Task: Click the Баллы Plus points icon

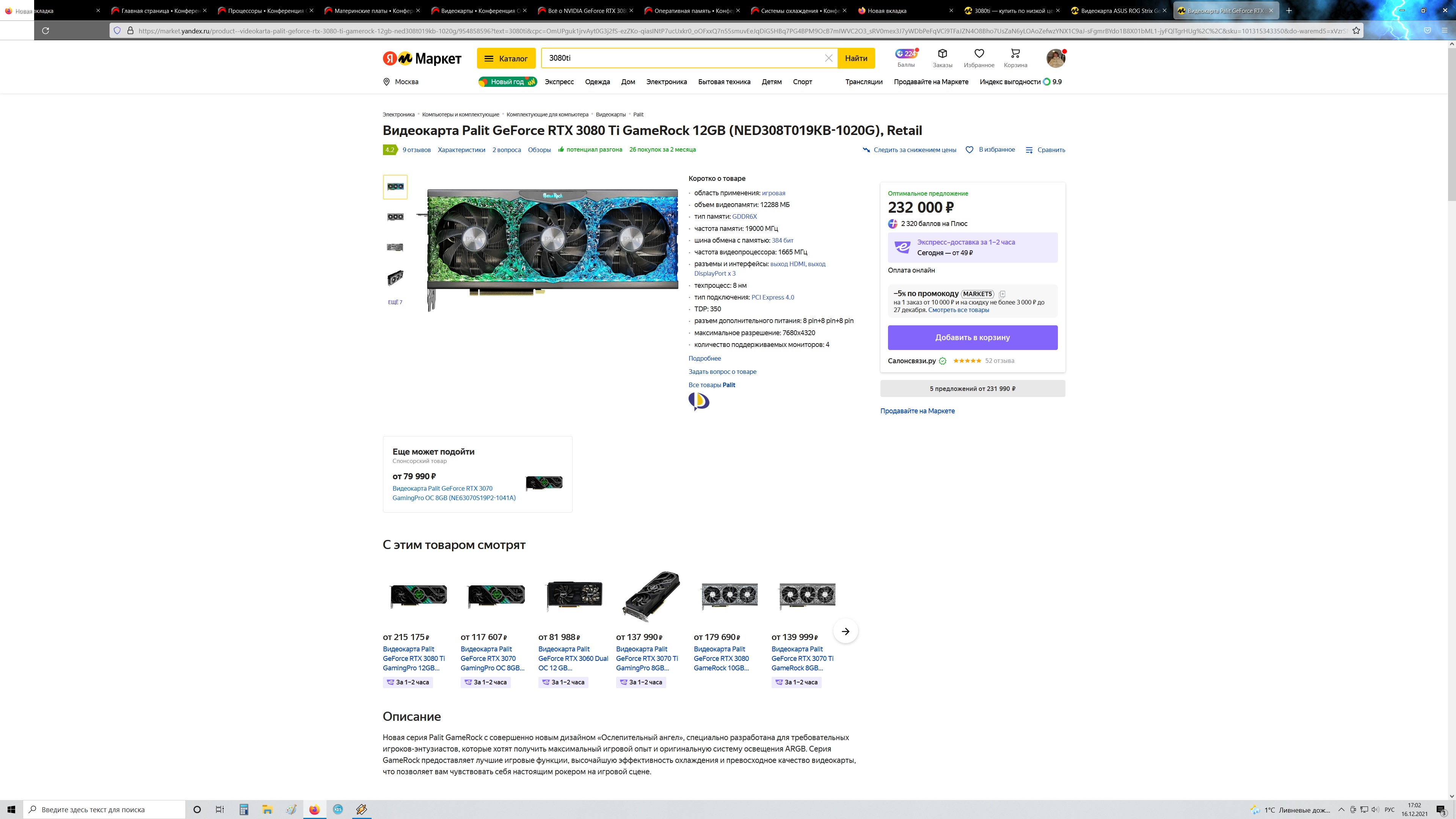Action: [905, 54]
